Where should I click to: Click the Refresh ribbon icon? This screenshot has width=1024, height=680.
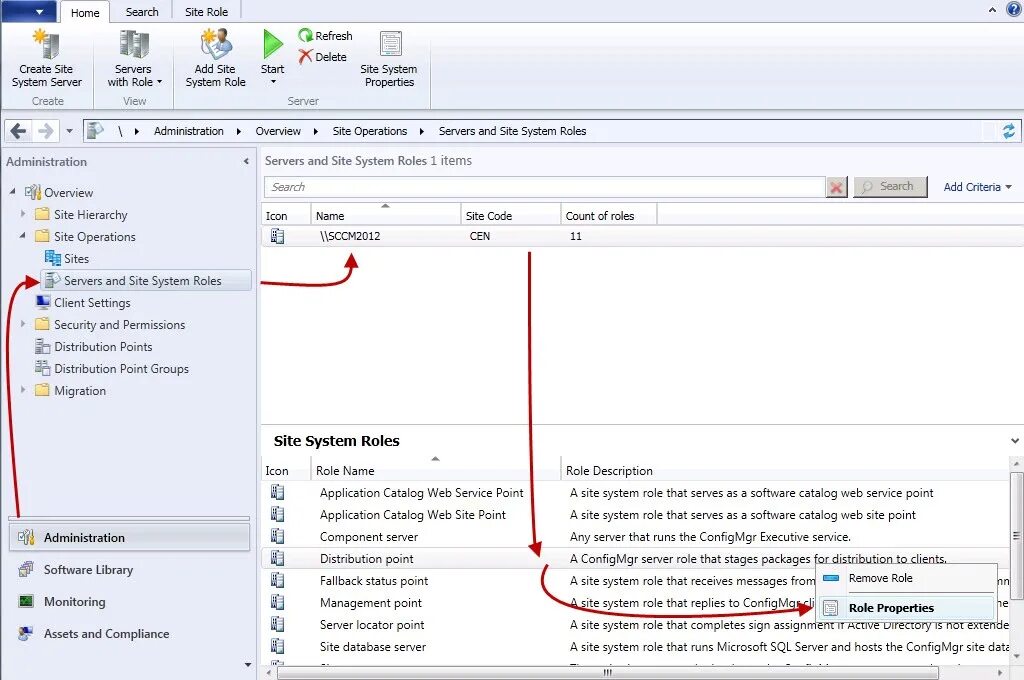[x=305, y=35]
